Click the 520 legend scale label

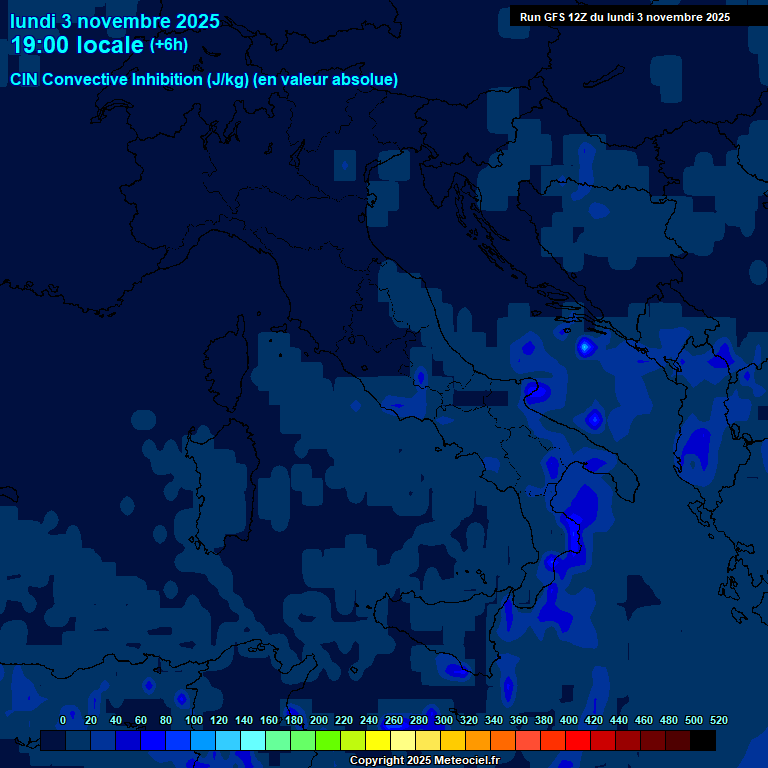pyautogui.click(x=718, y=720)
